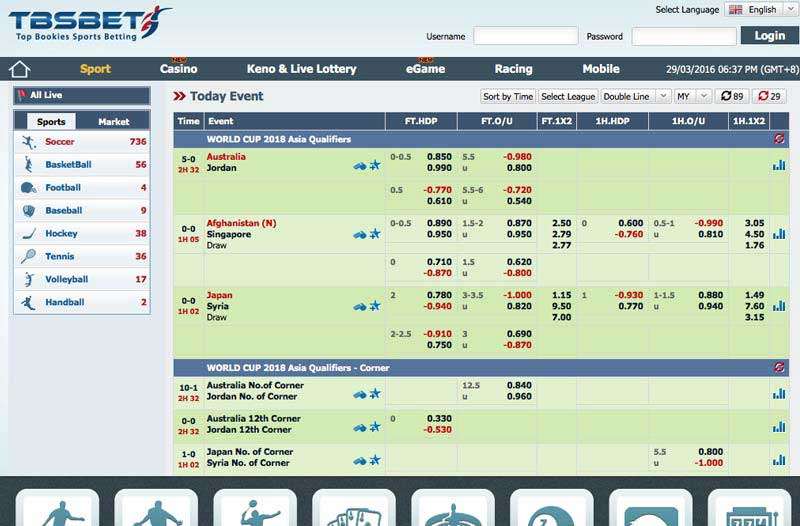The height and width of the screenshot is (526, 800).
Task: Click the Login button
Action: (769, 36)
